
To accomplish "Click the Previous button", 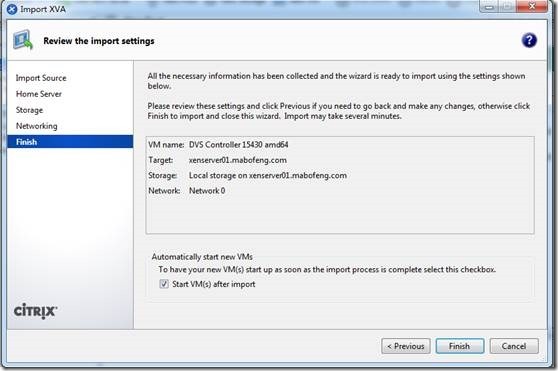I will 406,346.
